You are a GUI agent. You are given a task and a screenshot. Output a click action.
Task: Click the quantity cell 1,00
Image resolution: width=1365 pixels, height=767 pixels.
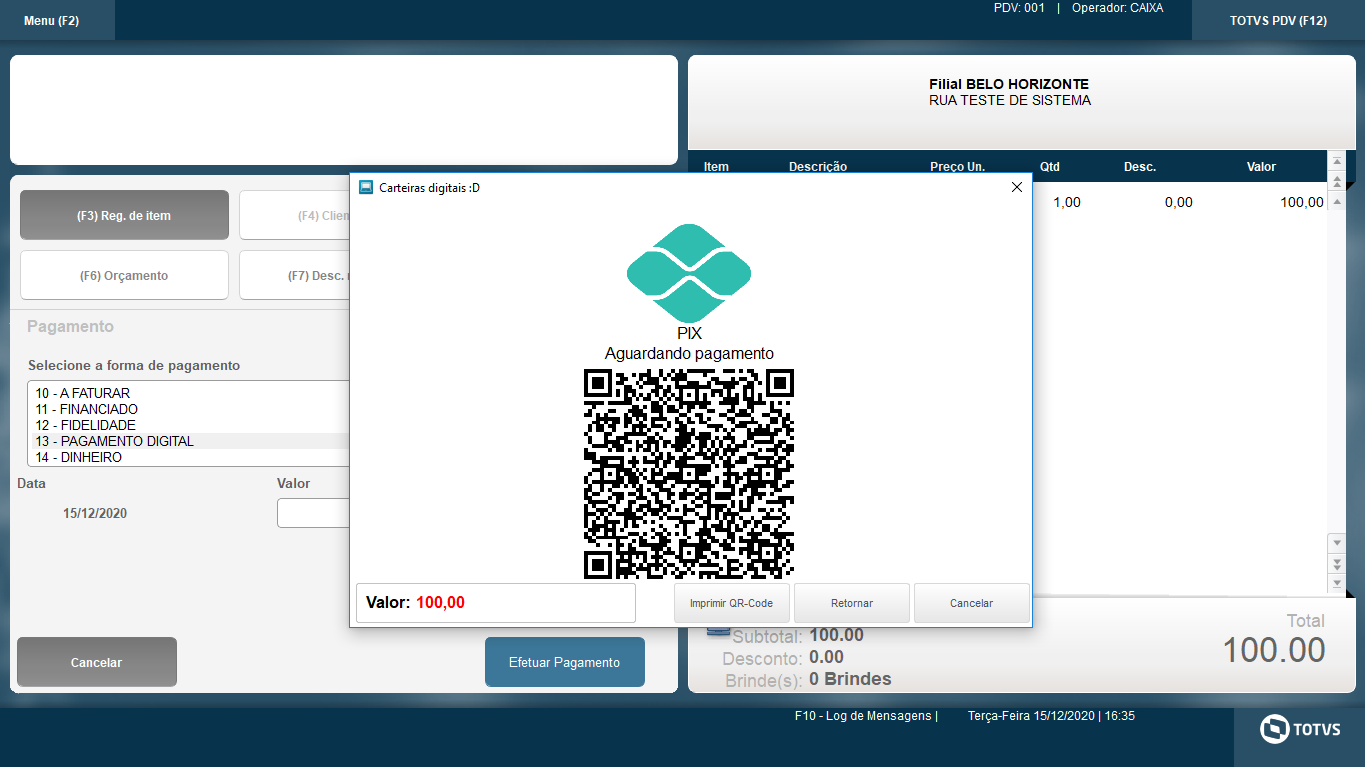tap(1067, 202)
